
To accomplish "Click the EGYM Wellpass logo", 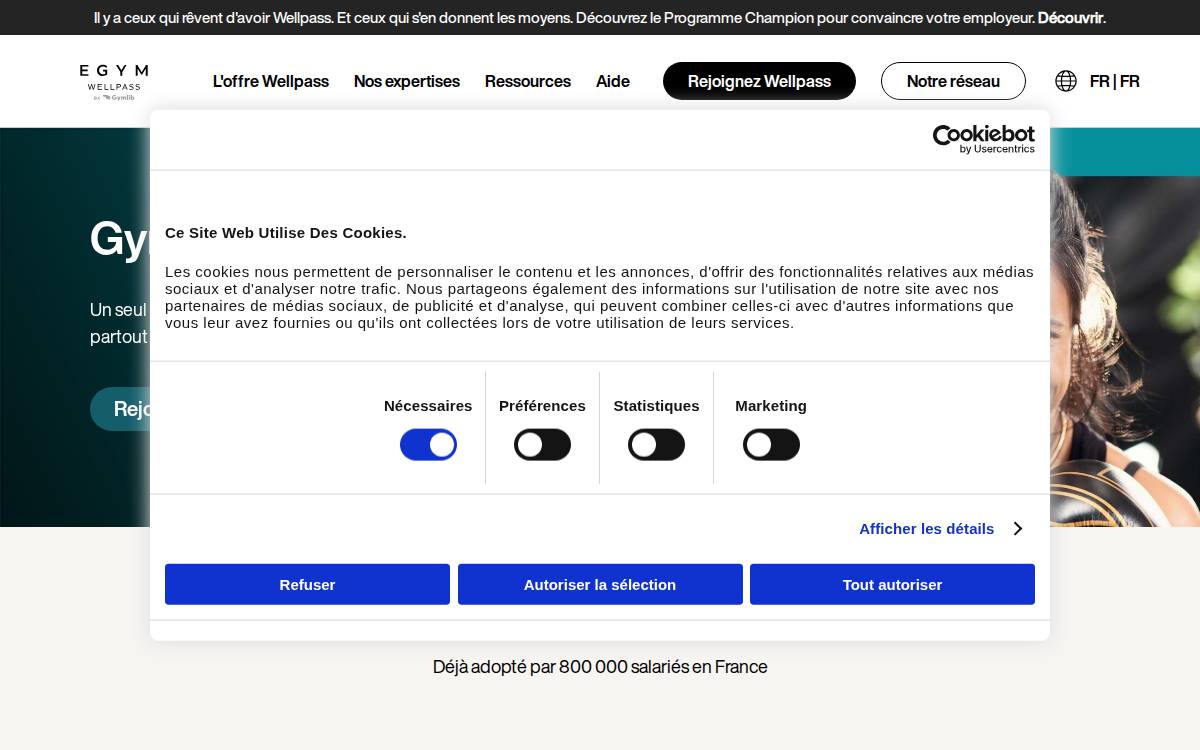I will coord(114,82).
